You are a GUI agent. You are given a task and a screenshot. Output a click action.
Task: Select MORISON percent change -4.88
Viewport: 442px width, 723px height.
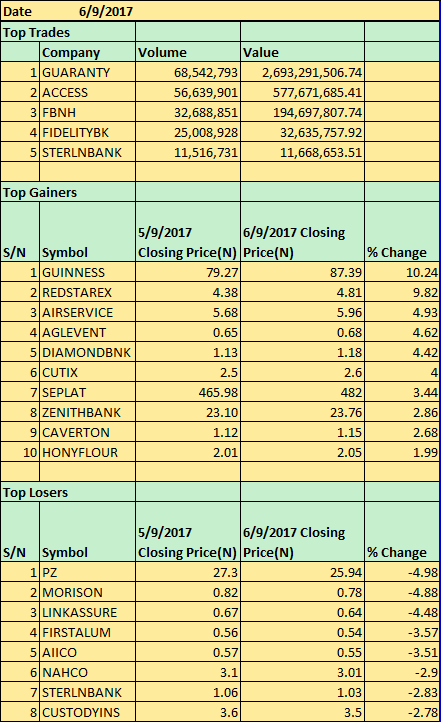(402, 593)
